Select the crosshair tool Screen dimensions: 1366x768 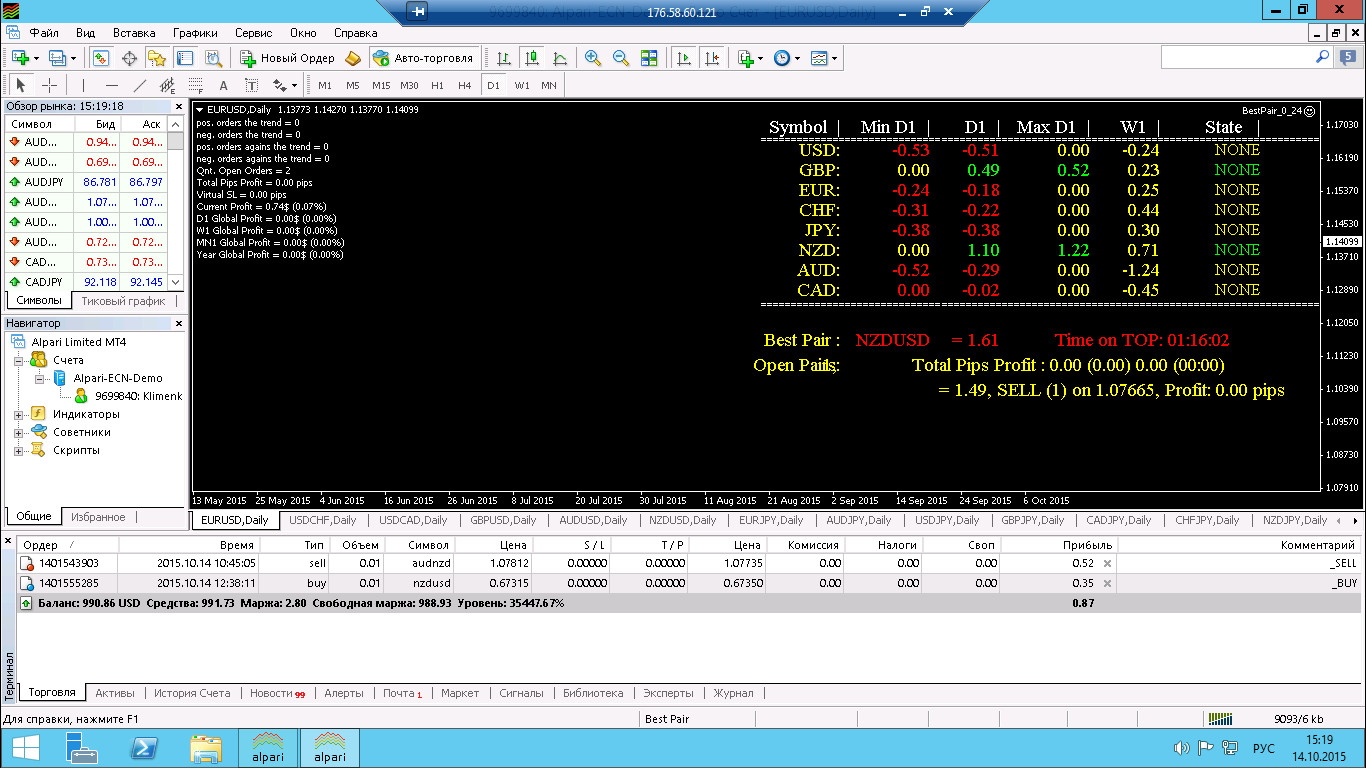point(49,86)
